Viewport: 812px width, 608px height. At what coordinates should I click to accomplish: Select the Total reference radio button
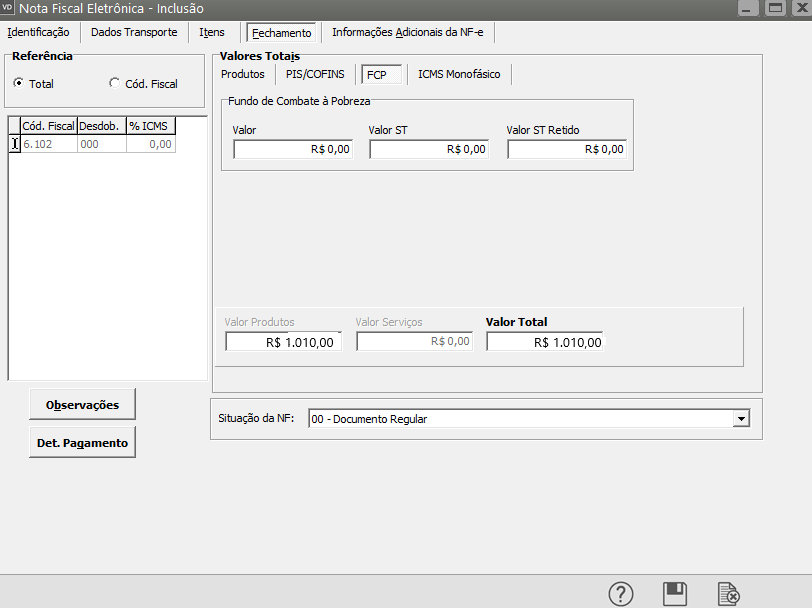18,84
